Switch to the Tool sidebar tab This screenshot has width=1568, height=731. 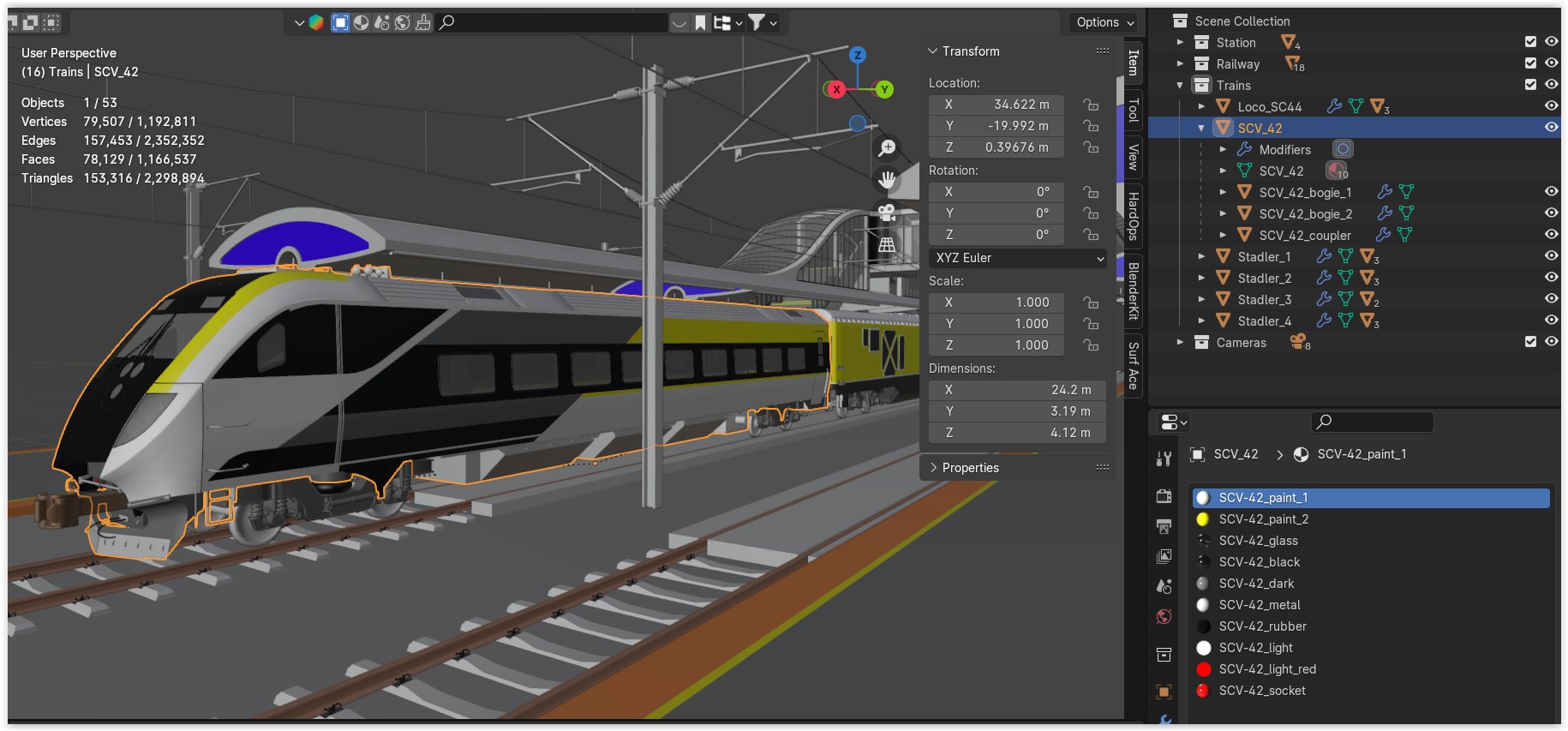click(x=1133, y=110)
